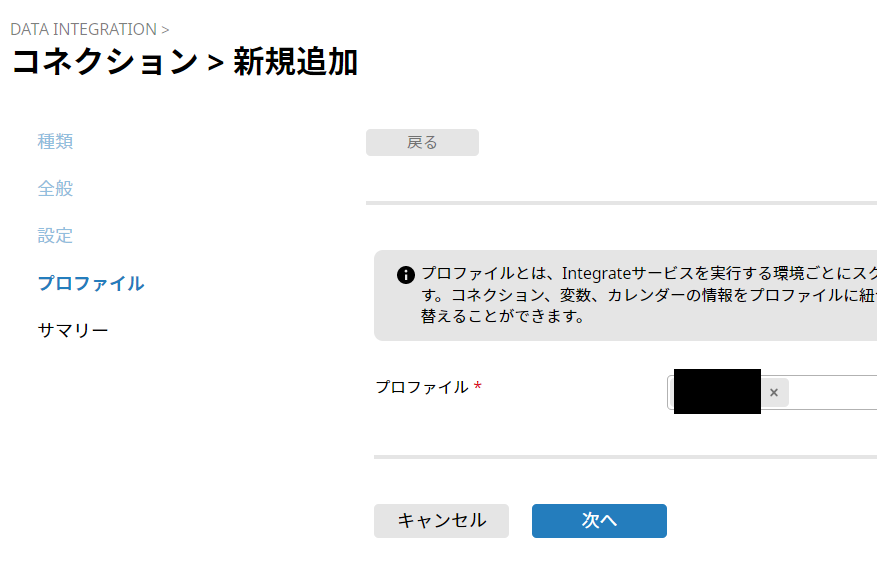
Task: Select the プロファイル step in sidebar
Action: (90, 283)
